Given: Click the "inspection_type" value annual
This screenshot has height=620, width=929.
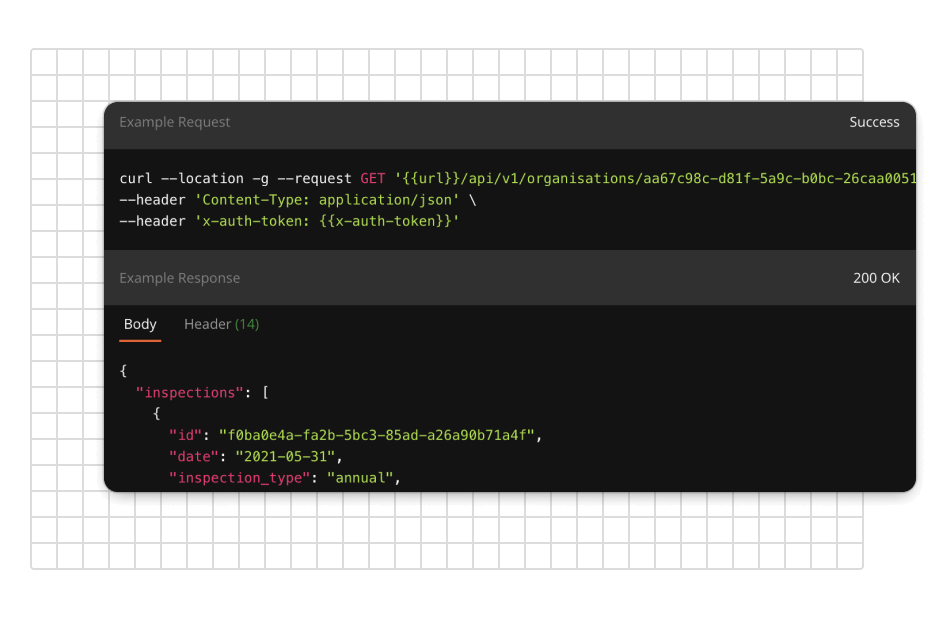Looking at the screenshot, I should point(360,478).
